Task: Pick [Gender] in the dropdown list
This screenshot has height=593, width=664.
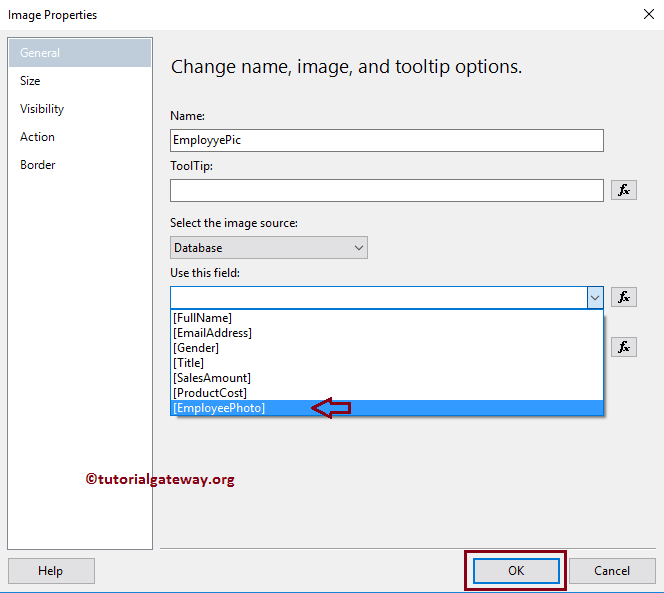Action: [x=387, y=348]
